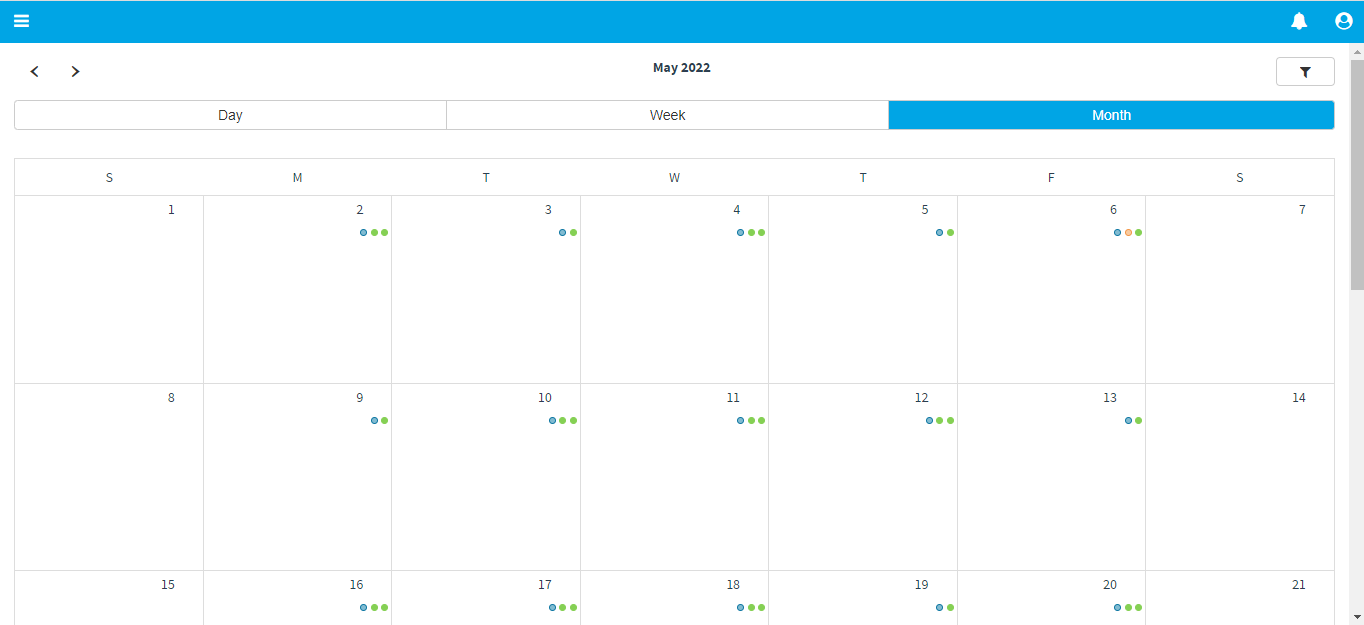Select the Month view tab
1364x625 pixels.
(1111, 115)
